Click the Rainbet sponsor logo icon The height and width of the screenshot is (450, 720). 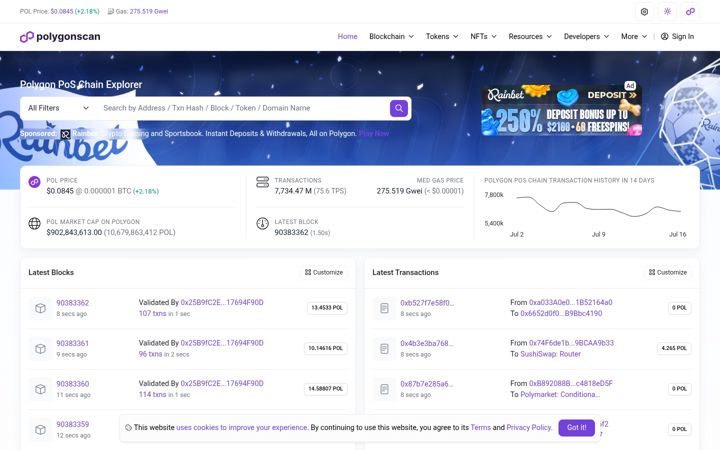pos(66,134)
